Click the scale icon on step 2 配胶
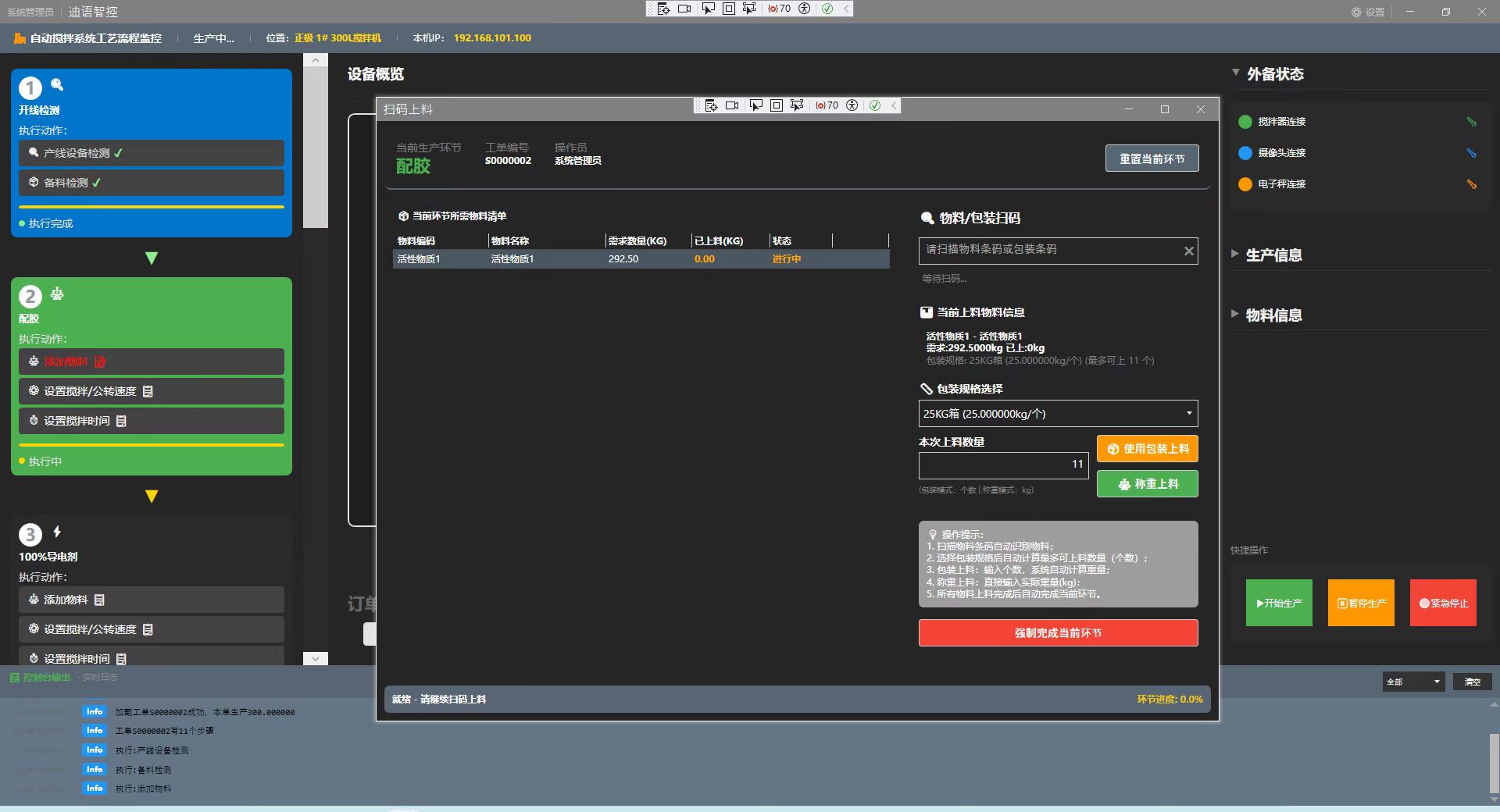This screenshot has width=1500, height=812. (57, 294)
